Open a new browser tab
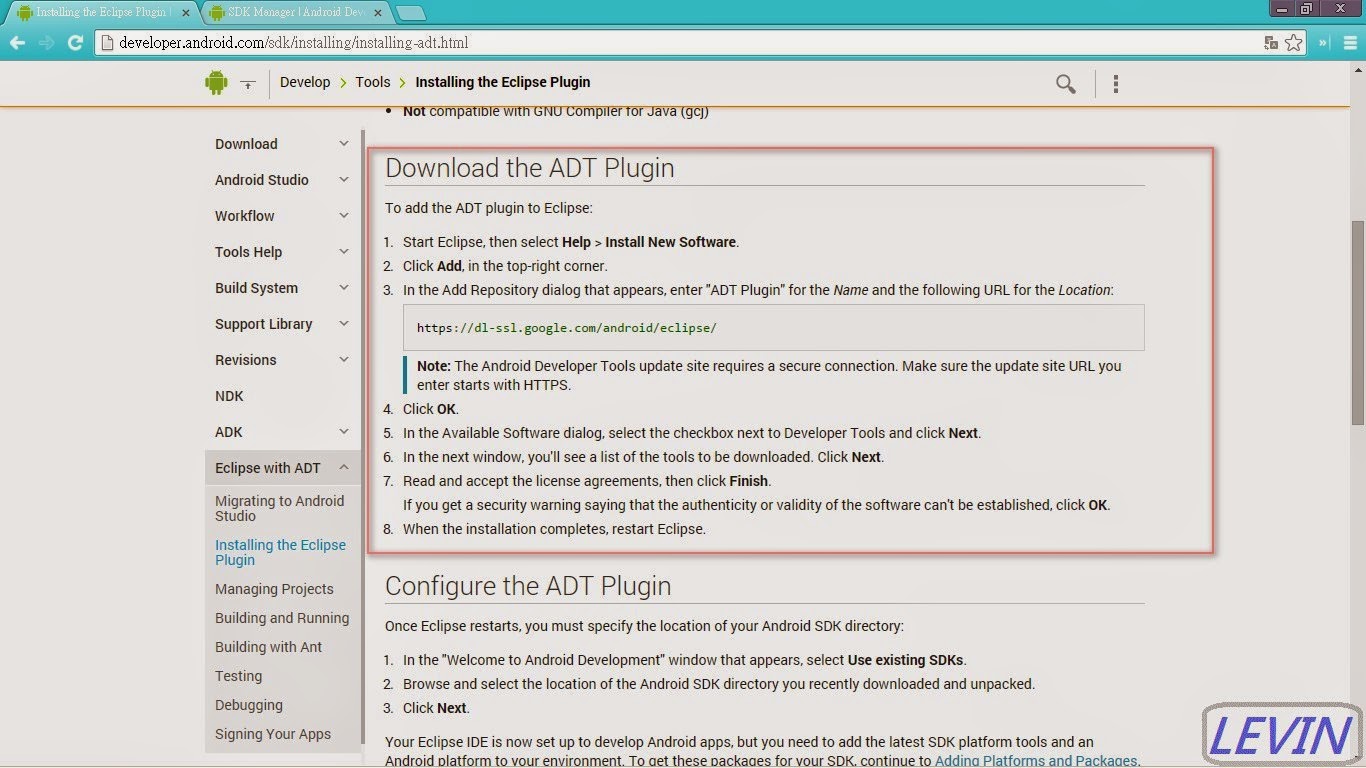The width and height of the screenshot is (1366, 768). [411, 13]
